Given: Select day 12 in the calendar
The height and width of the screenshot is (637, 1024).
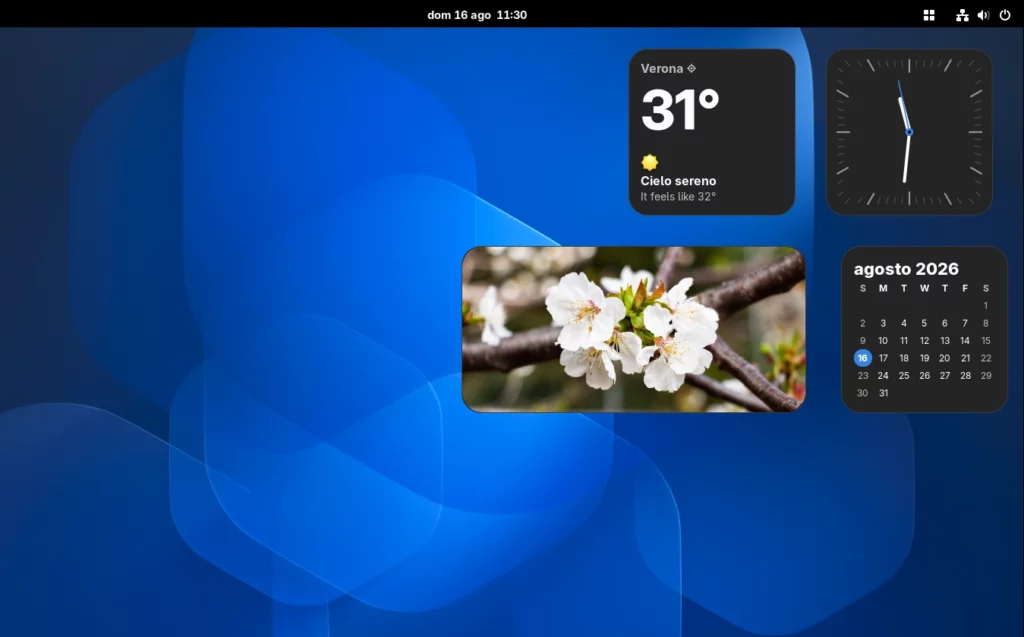Looking at the screenshot, I should [924, 341].
